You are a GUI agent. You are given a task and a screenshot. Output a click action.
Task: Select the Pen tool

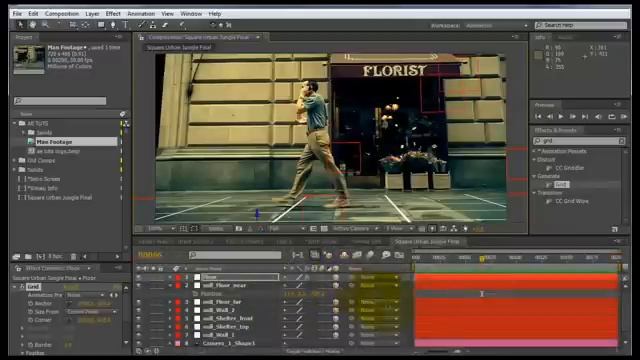coord(113,25)
